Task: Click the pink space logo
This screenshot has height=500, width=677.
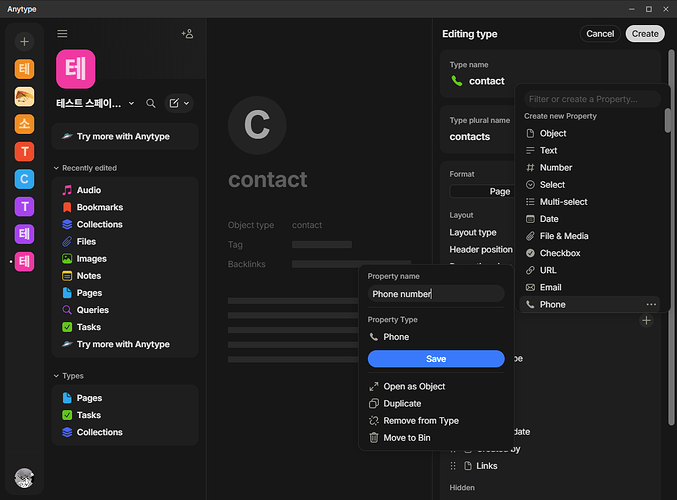Action: coord(76,69)
